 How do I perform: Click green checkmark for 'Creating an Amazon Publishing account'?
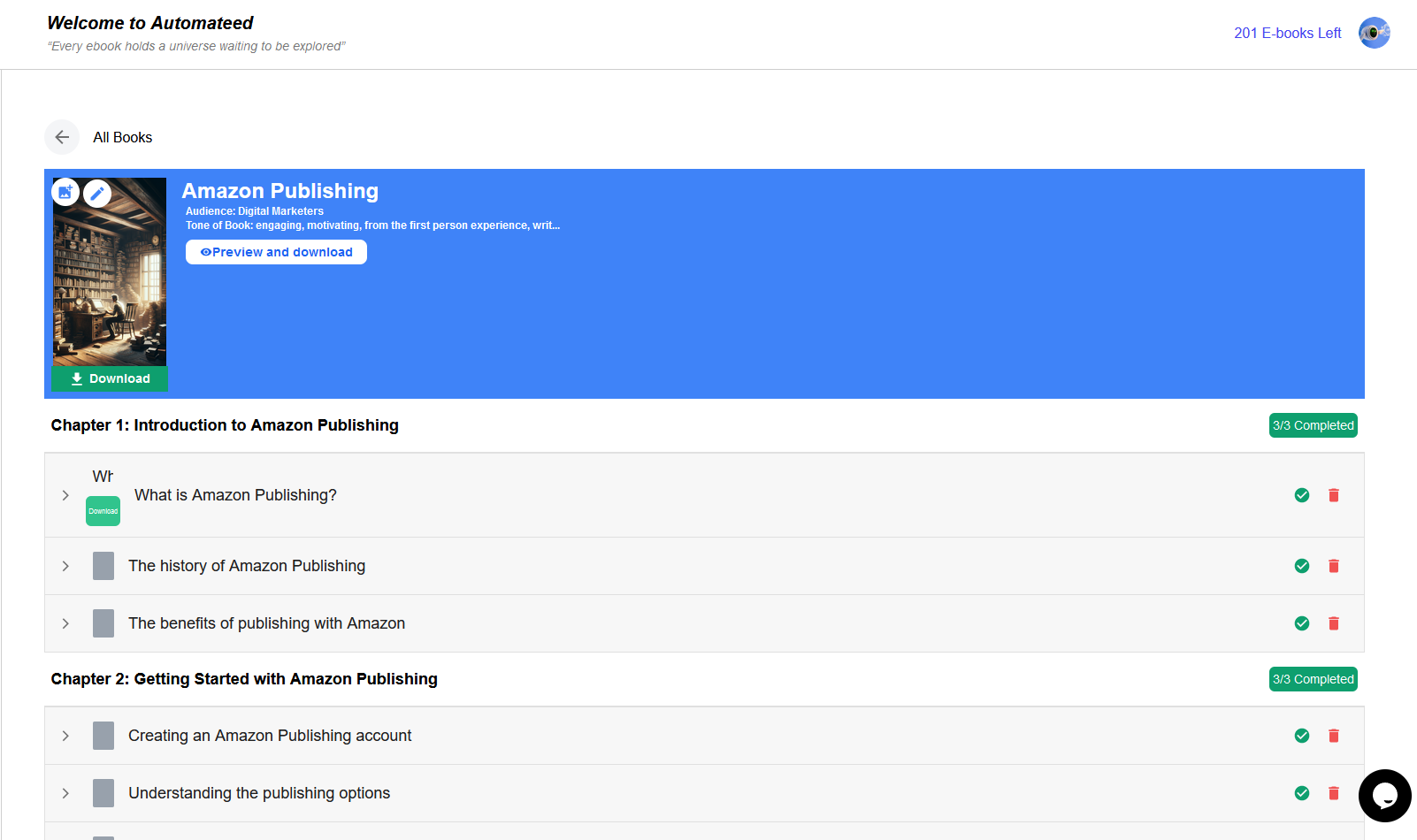tap(1302, 736)
